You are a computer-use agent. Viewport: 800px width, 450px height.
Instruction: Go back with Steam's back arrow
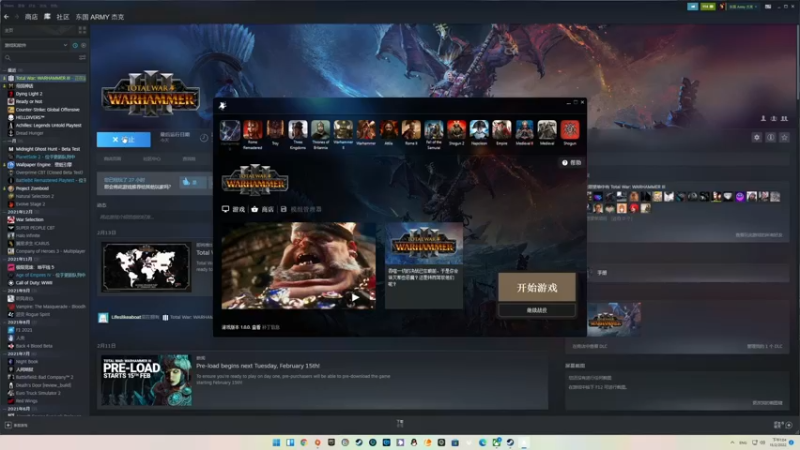click(7, 17)
